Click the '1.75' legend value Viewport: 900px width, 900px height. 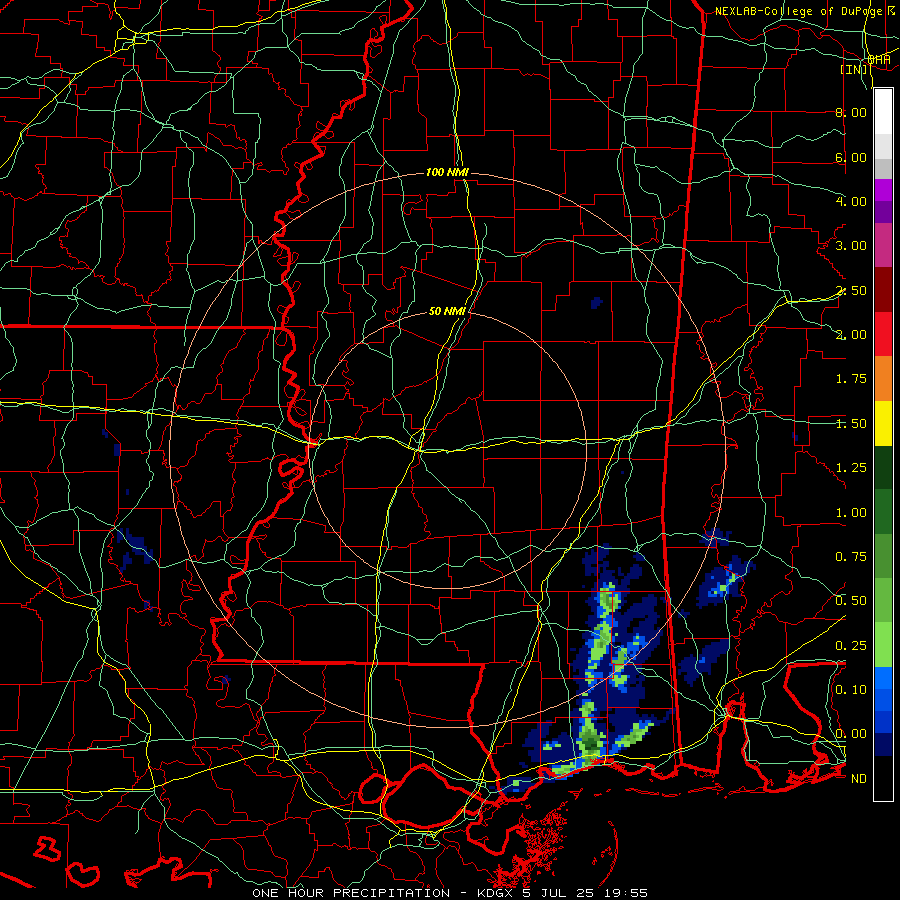coord(851,379)
